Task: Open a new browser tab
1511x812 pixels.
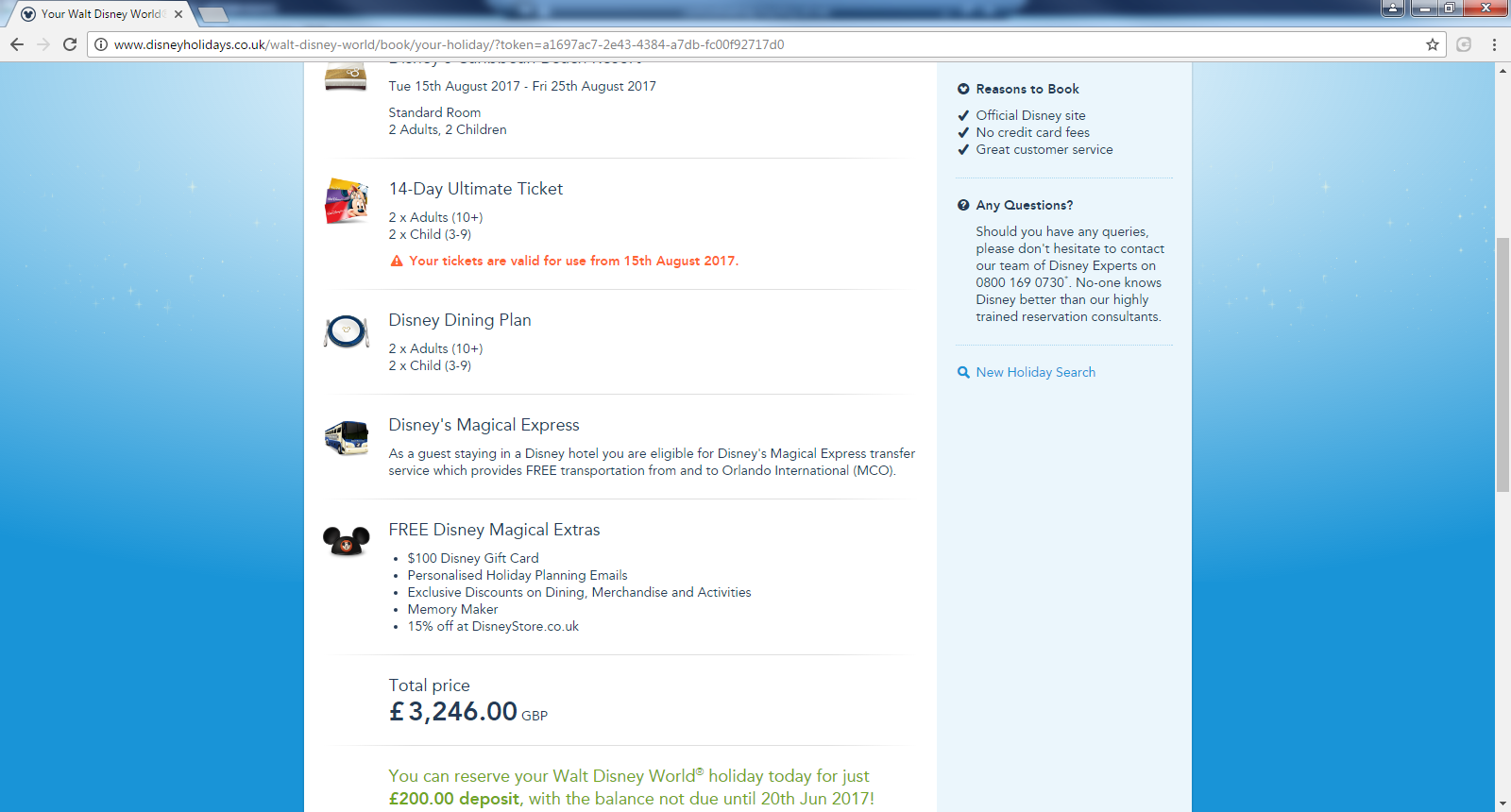Action: [x=213, y=14]
